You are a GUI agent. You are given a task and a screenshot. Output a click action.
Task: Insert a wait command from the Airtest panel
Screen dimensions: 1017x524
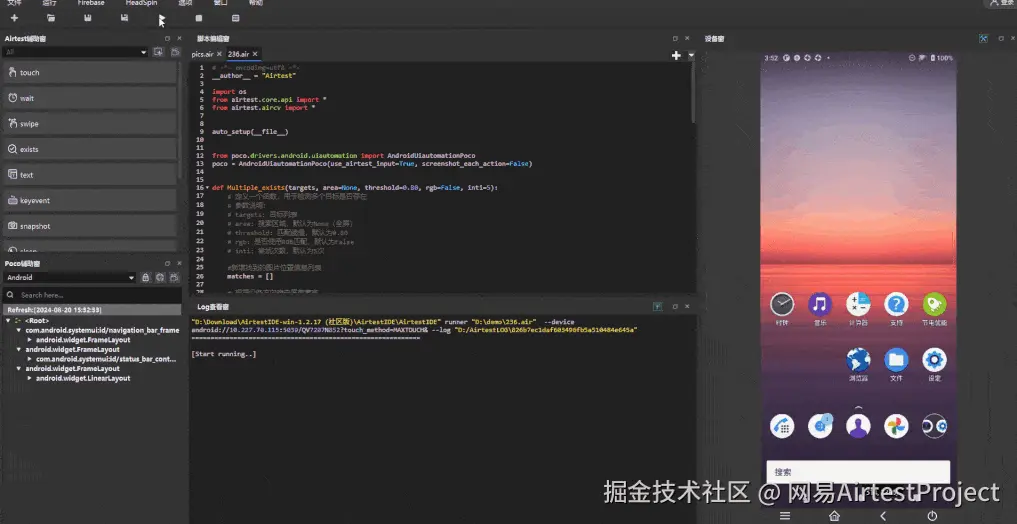90,98
